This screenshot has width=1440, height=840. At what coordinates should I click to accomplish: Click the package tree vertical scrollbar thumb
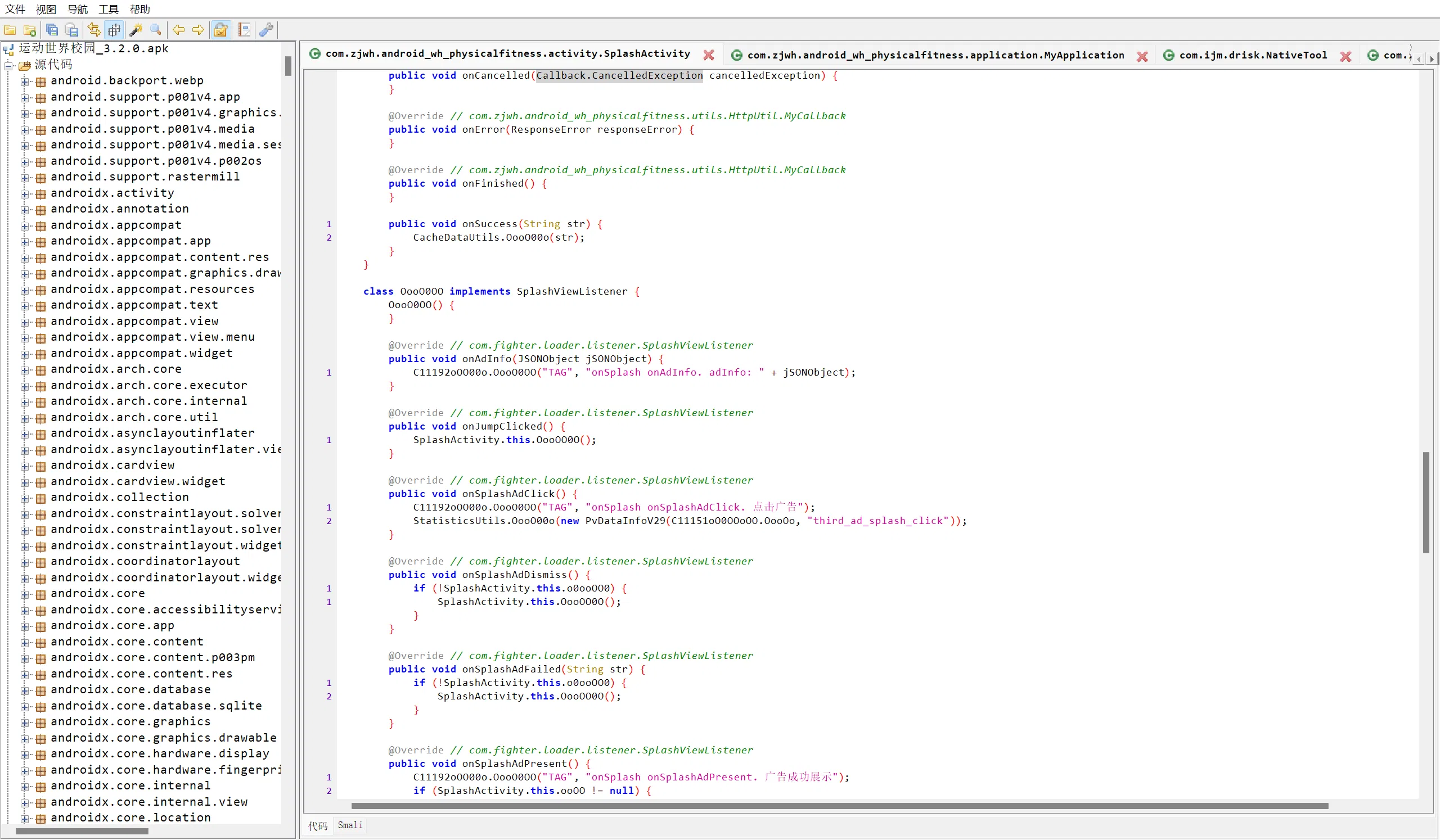288,66
